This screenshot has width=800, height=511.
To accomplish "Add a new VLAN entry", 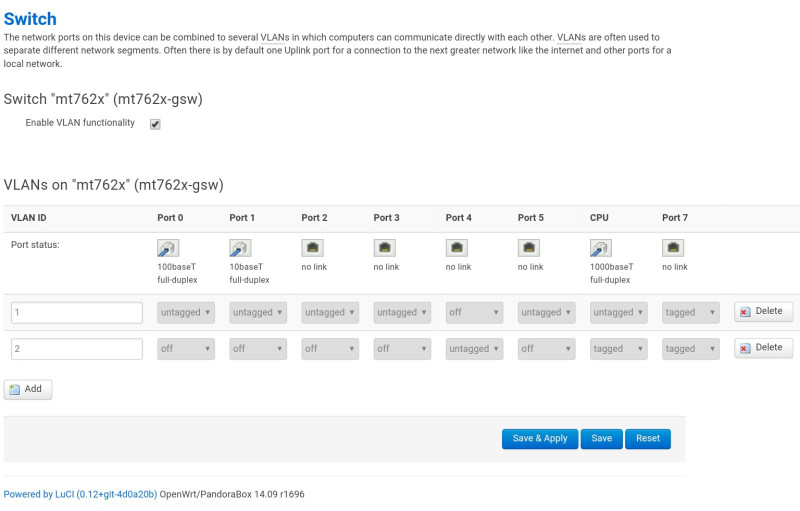I will tap(28, 389).
